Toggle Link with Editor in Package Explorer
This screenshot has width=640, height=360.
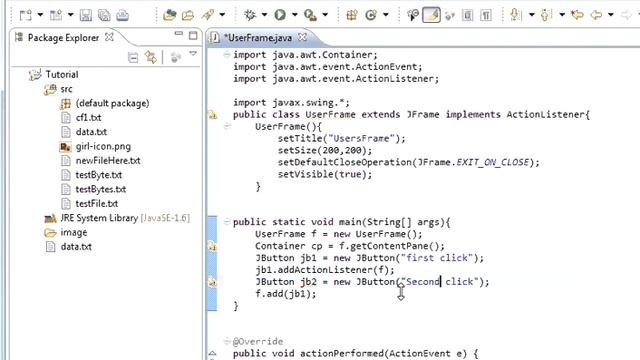(x=151, y=58)
